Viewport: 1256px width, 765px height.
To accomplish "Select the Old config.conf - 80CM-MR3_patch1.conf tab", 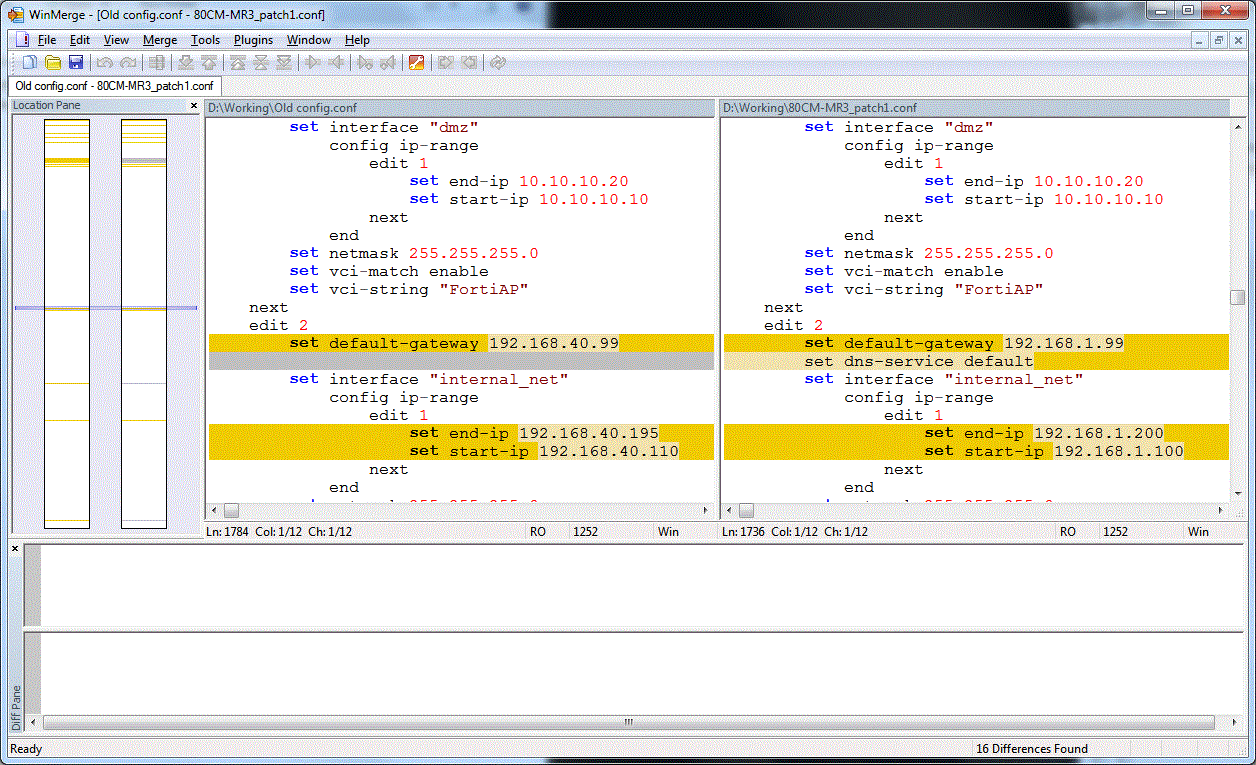I will (114, 86).
